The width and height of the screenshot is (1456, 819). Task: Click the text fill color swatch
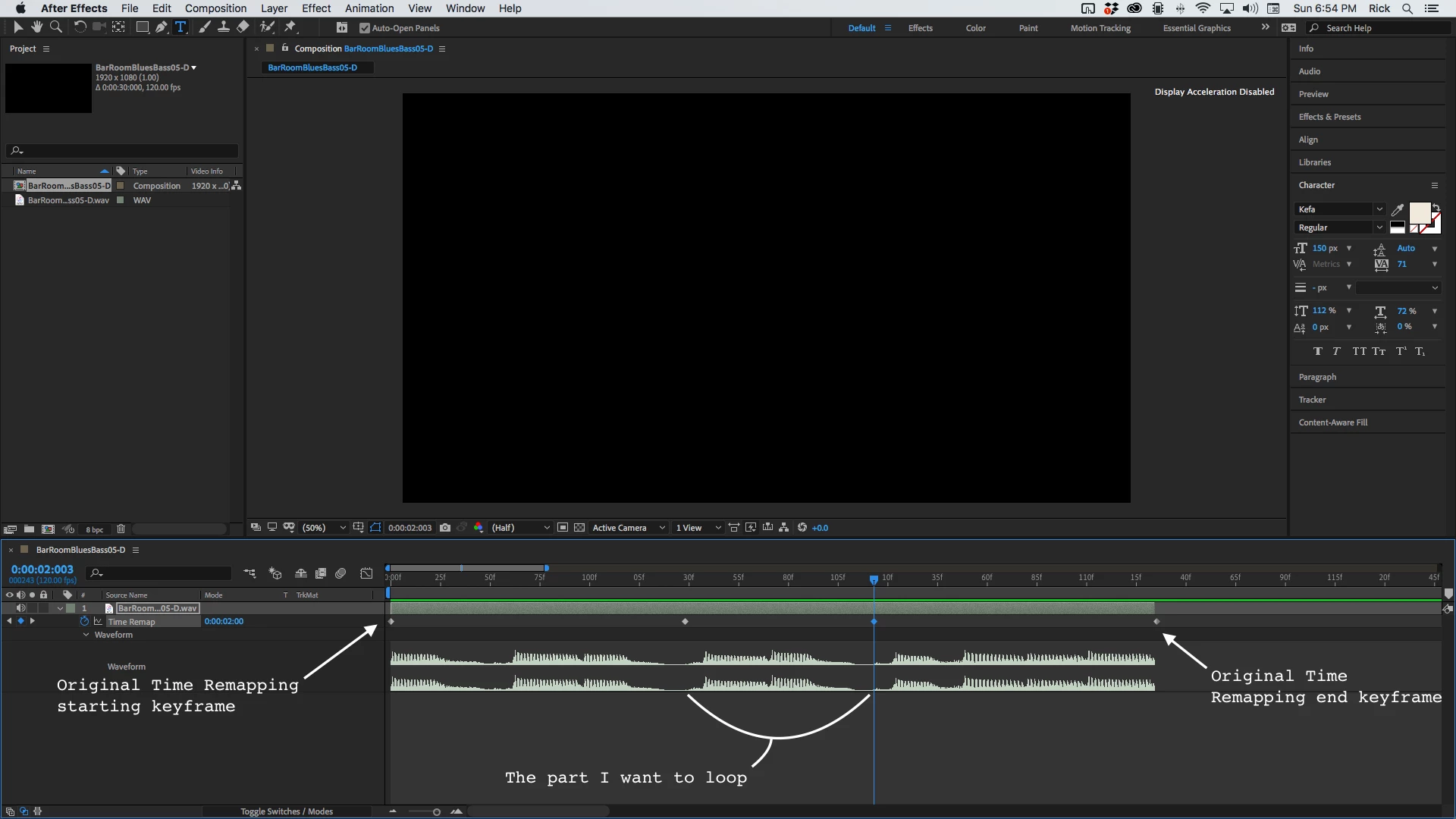point(1418,212)
